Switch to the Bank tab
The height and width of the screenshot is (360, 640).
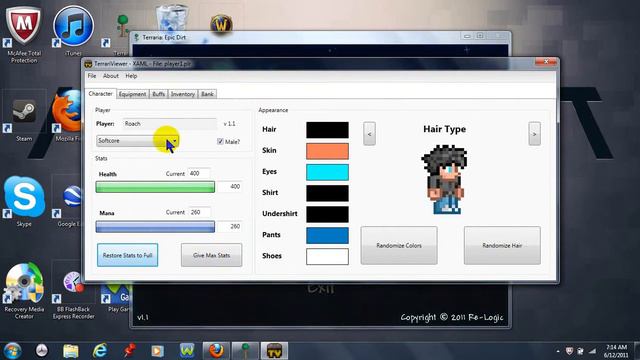[x=207, y=94]
